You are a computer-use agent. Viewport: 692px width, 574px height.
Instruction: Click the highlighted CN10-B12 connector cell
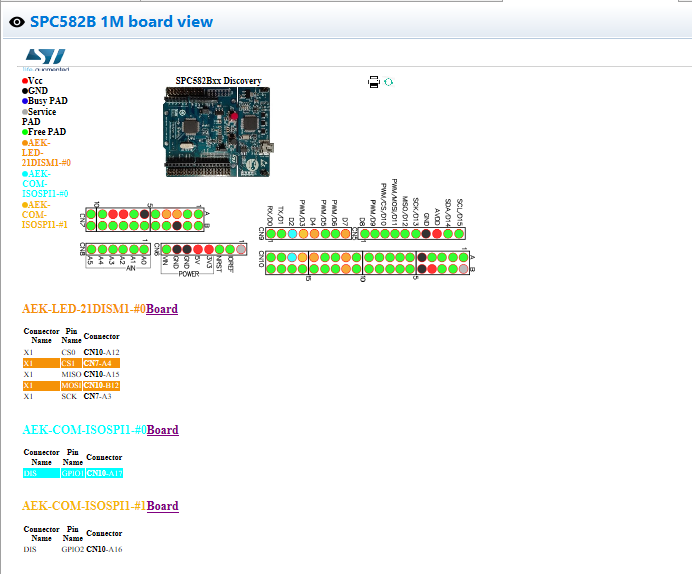102,385
